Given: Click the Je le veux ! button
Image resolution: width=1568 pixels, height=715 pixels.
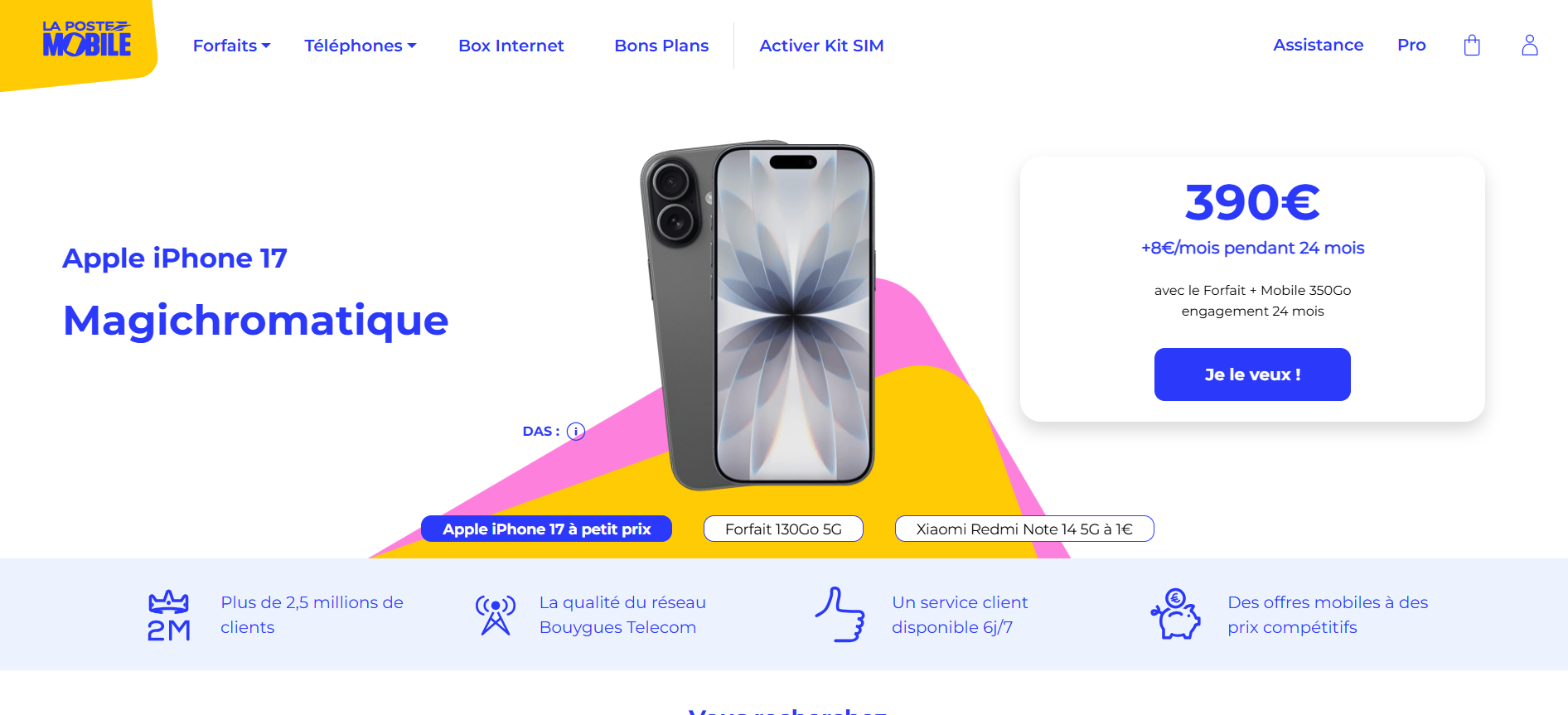Looking at the screenshot, I should point(1252,374).
